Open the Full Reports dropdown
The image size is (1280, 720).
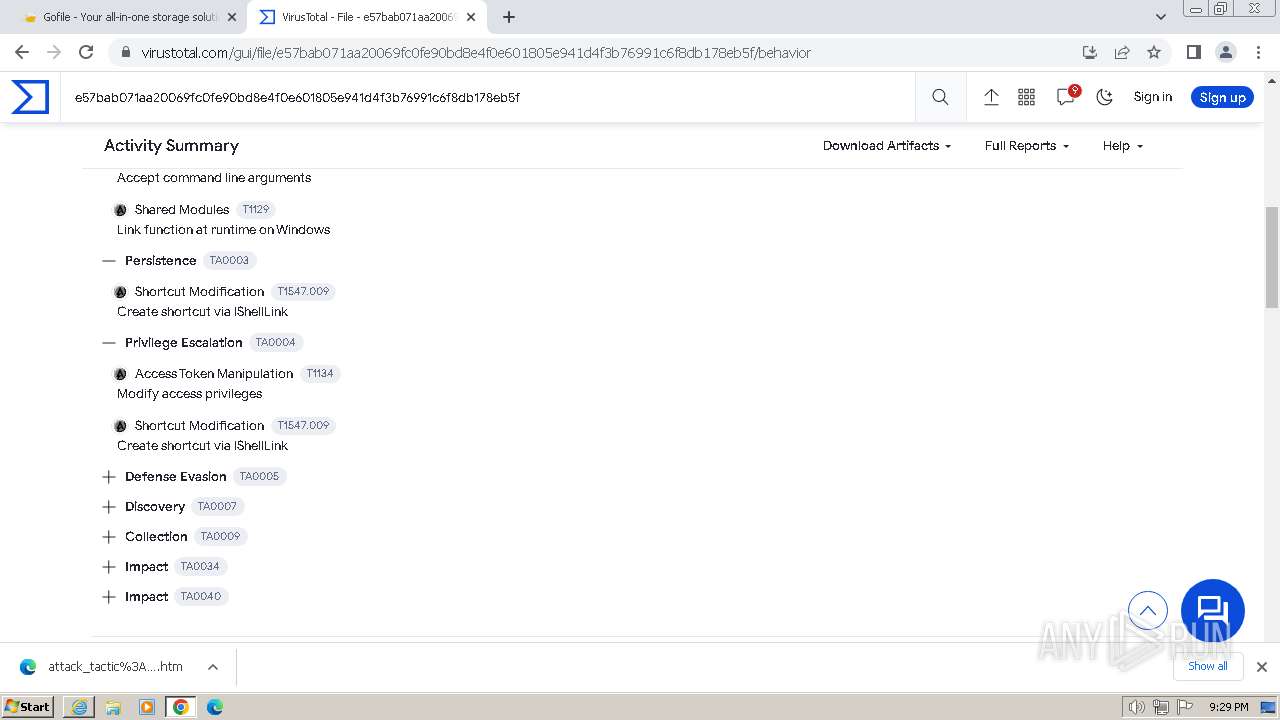(x=1027, y=146)
